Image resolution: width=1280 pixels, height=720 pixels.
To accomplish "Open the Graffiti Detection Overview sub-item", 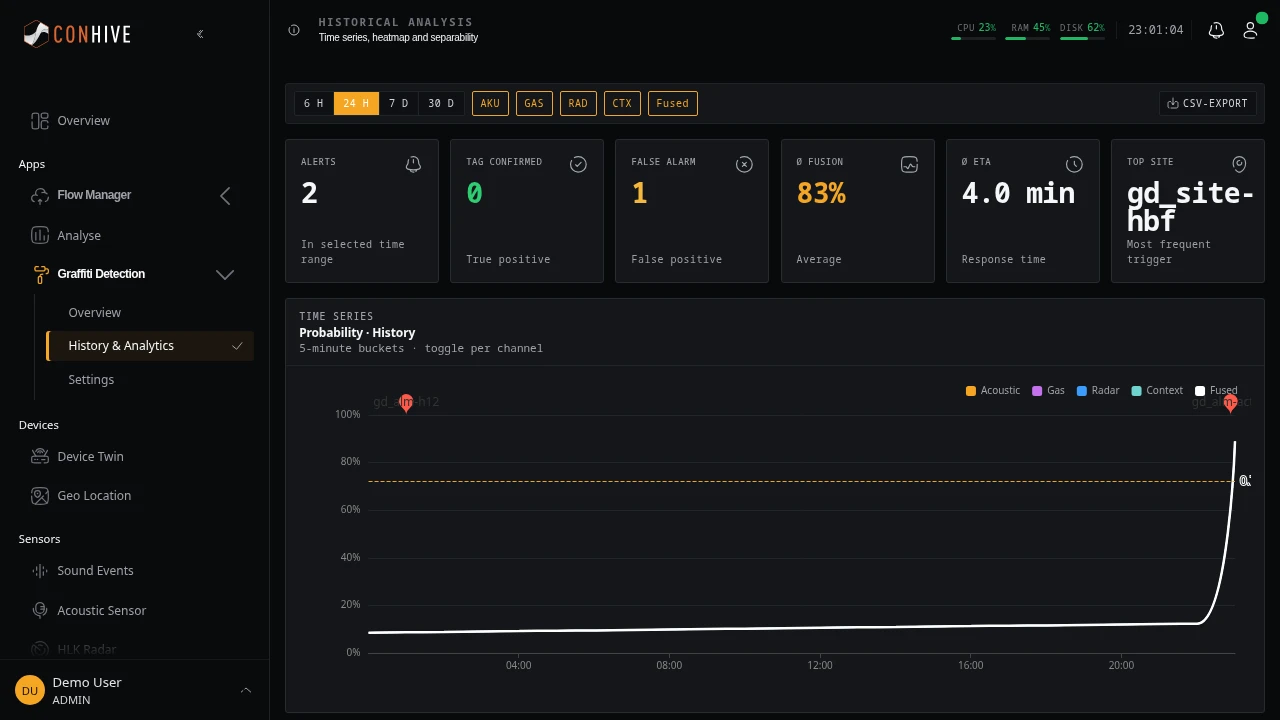I will (95, 313).
